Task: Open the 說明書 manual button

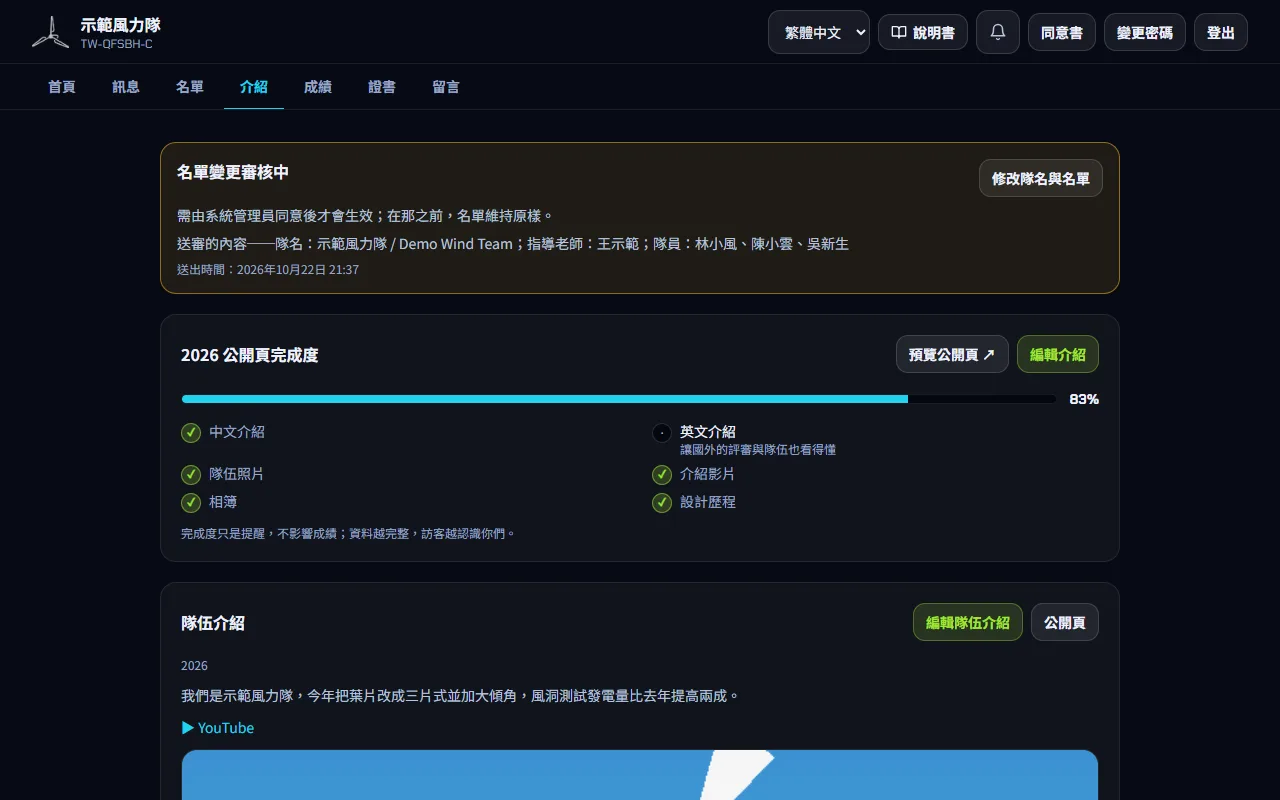Action: coord(923,32)
